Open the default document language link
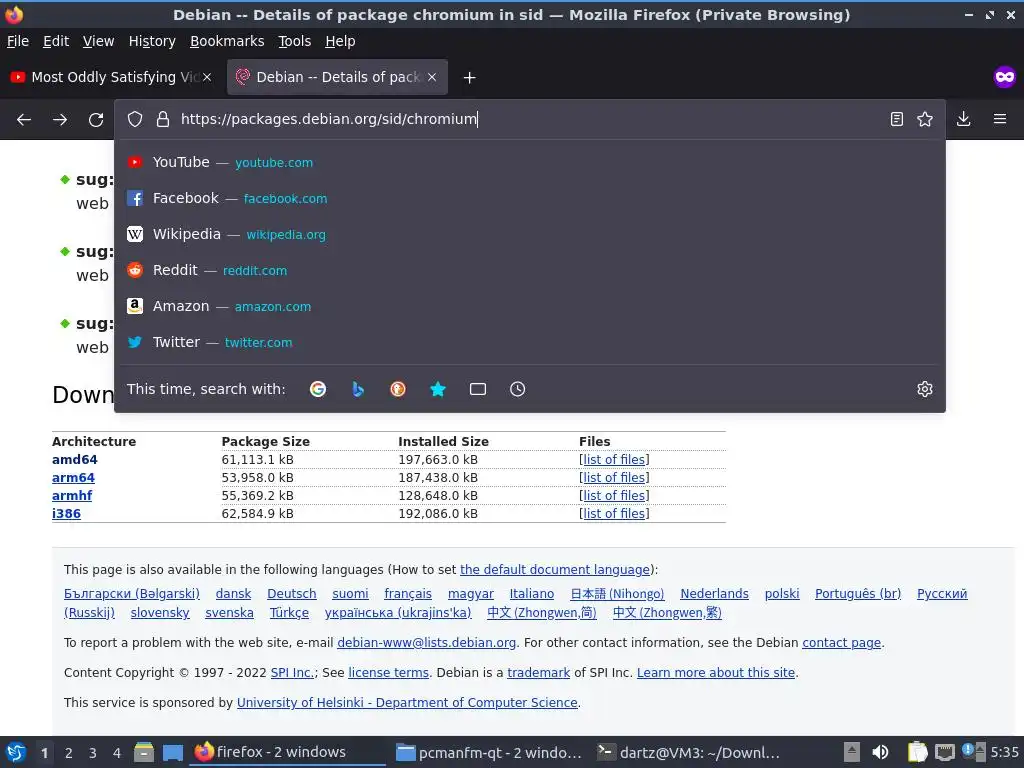The width and height of the screenshot is (1024, 768). coord(555,569)
